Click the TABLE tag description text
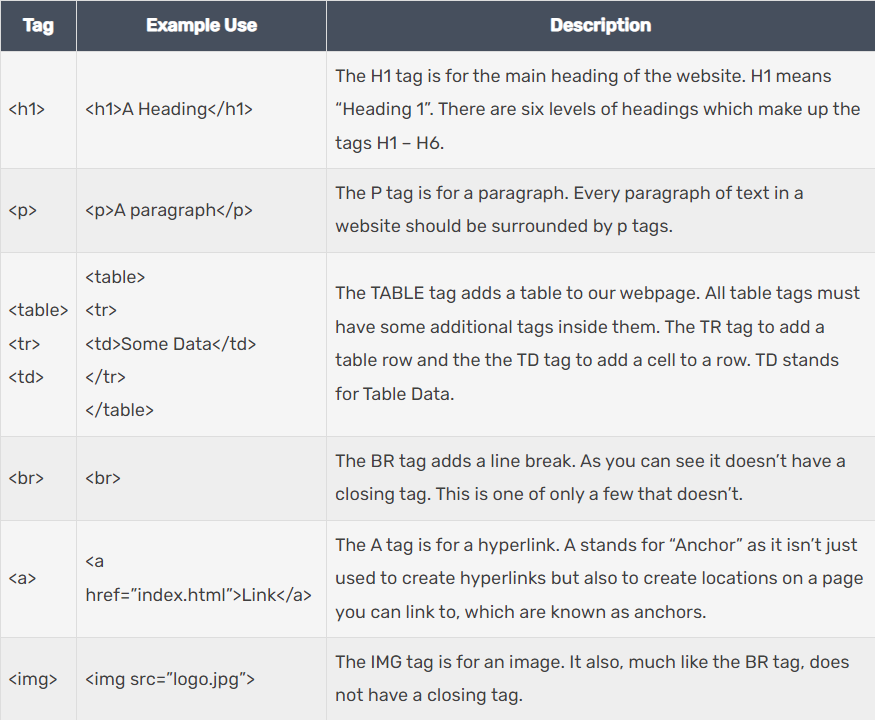This screenshot has width=875, height=720. click(x=597, y=343)
